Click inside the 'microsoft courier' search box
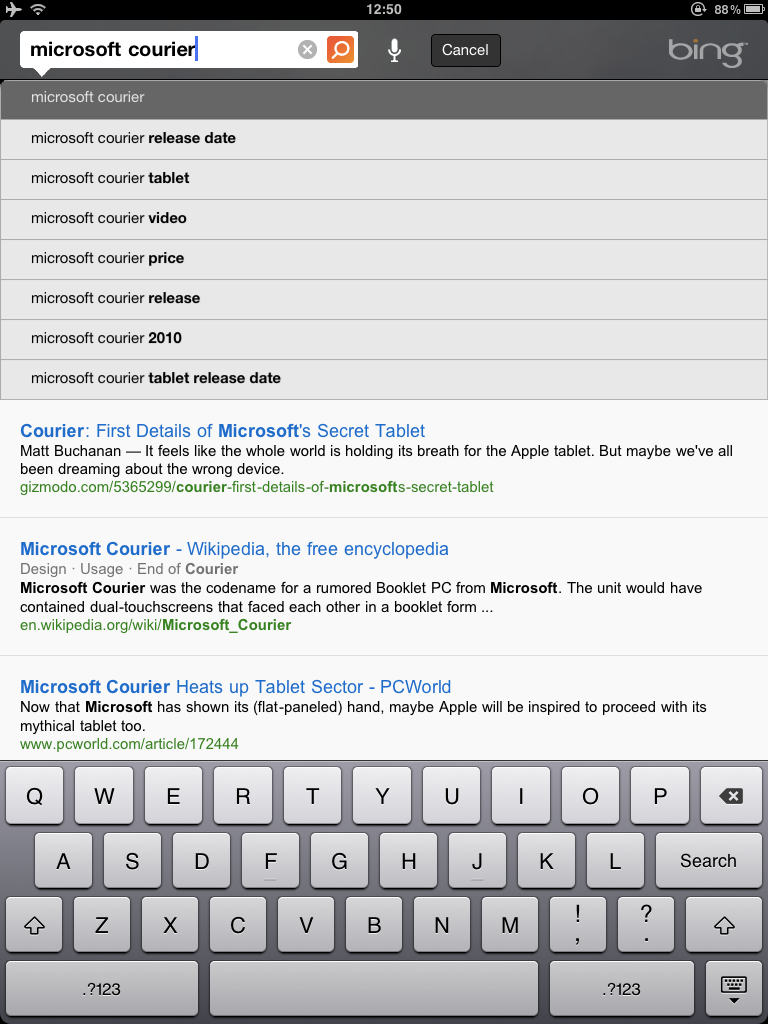Screen dimensions: 768x1024 [x=157, y=50]
